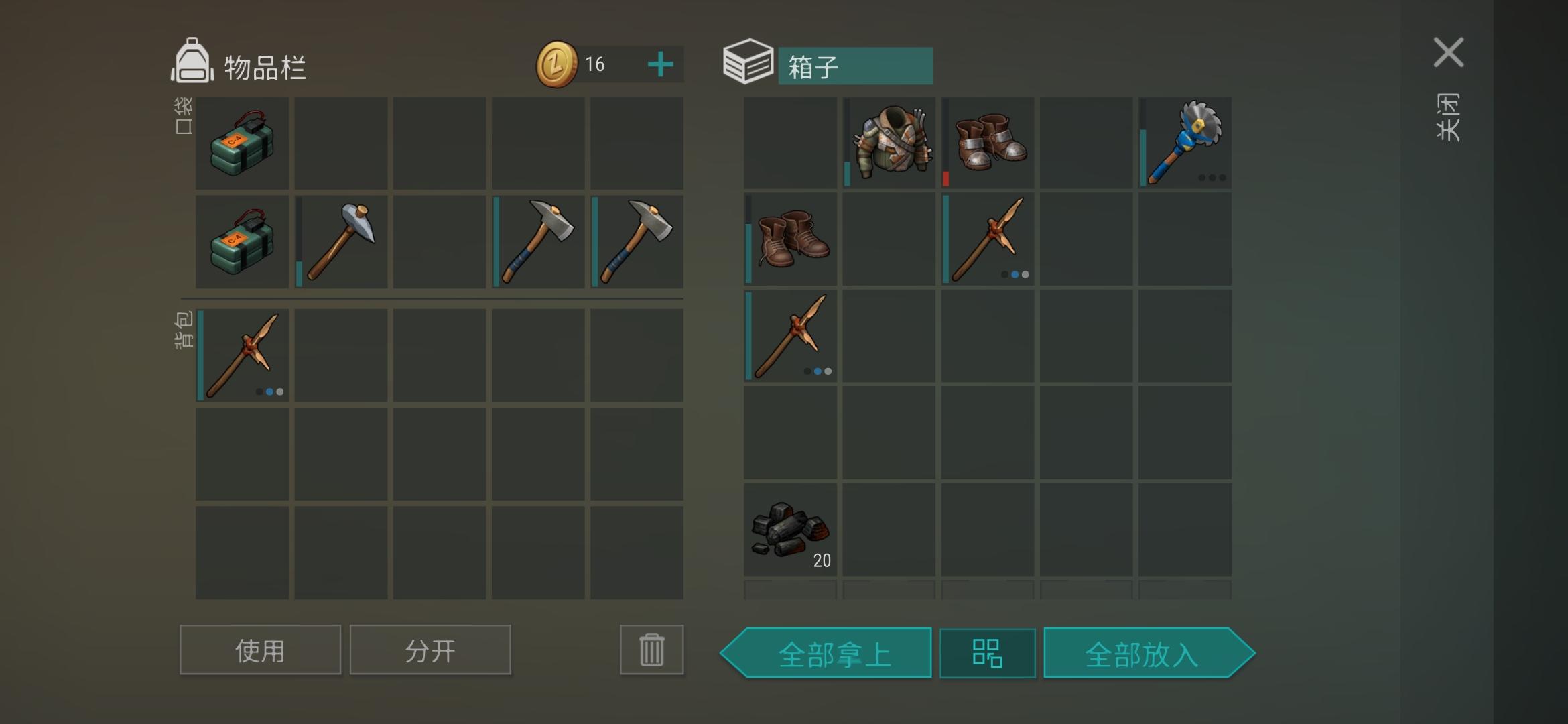Select the stone-head hammer in pocket

pos(341,241)
